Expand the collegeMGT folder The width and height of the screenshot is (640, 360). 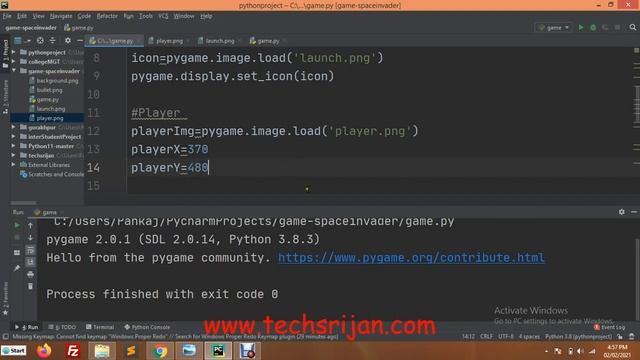coord(13,62)
